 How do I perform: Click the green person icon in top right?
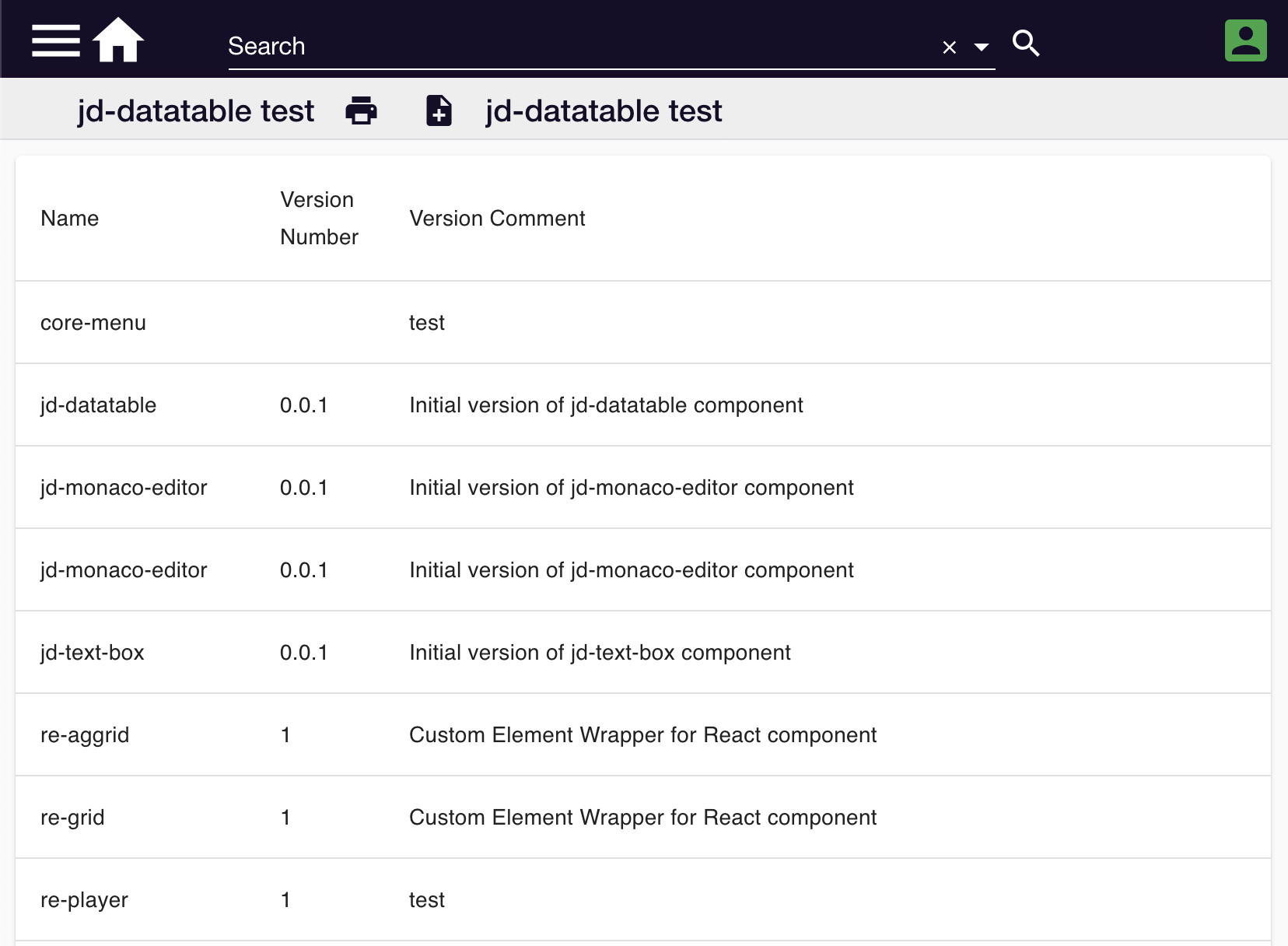[1245, 40]
